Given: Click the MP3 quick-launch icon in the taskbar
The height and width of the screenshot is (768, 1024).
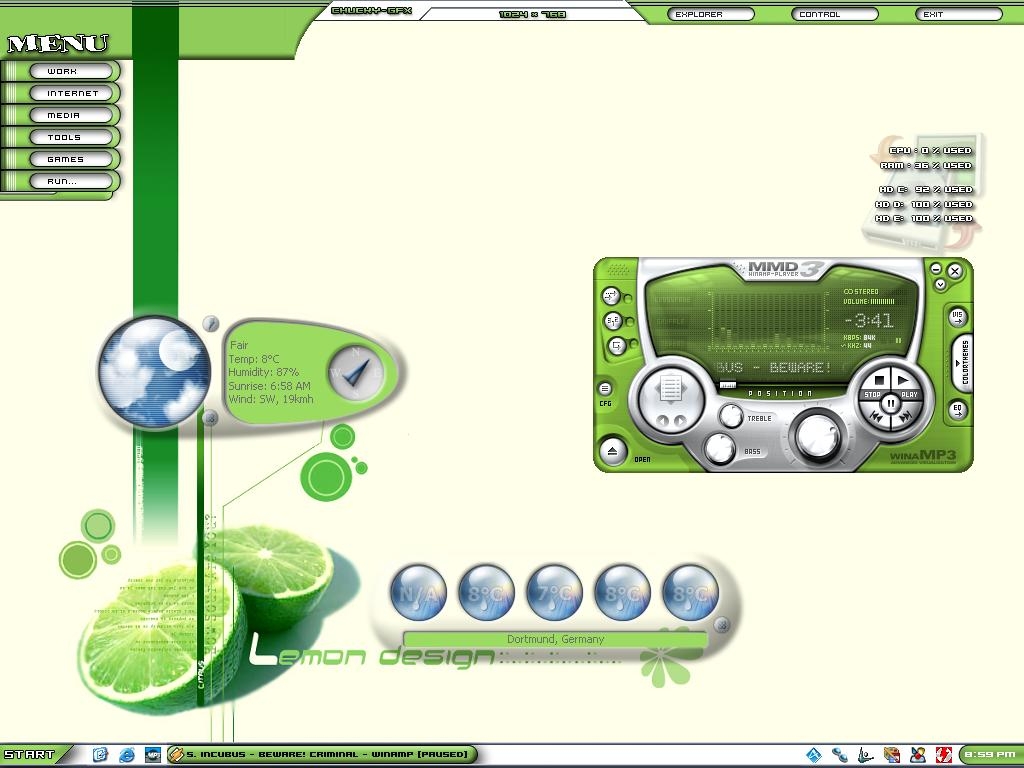Looking at the screenshot, I should (153, 754).
